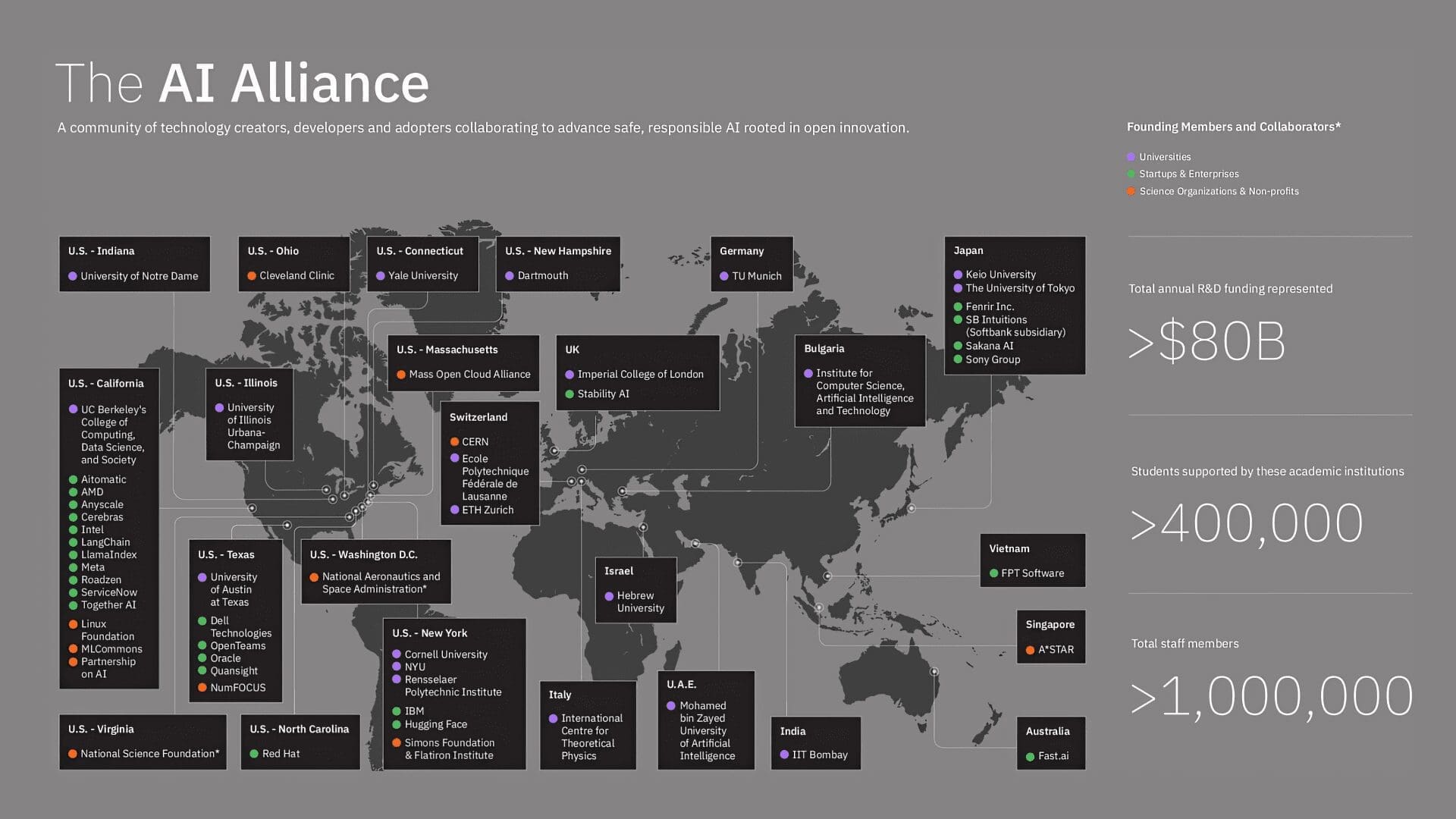
Task: Click the "Startups & Enterprises" legend label
Action: (1189, 174)
